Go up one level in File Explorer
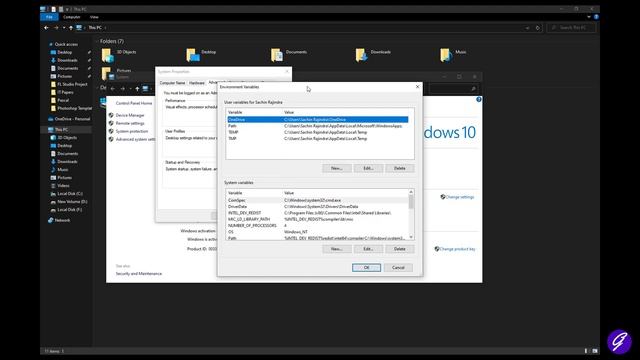The height and width of the screenshot is (360, 640). (71, 28)
